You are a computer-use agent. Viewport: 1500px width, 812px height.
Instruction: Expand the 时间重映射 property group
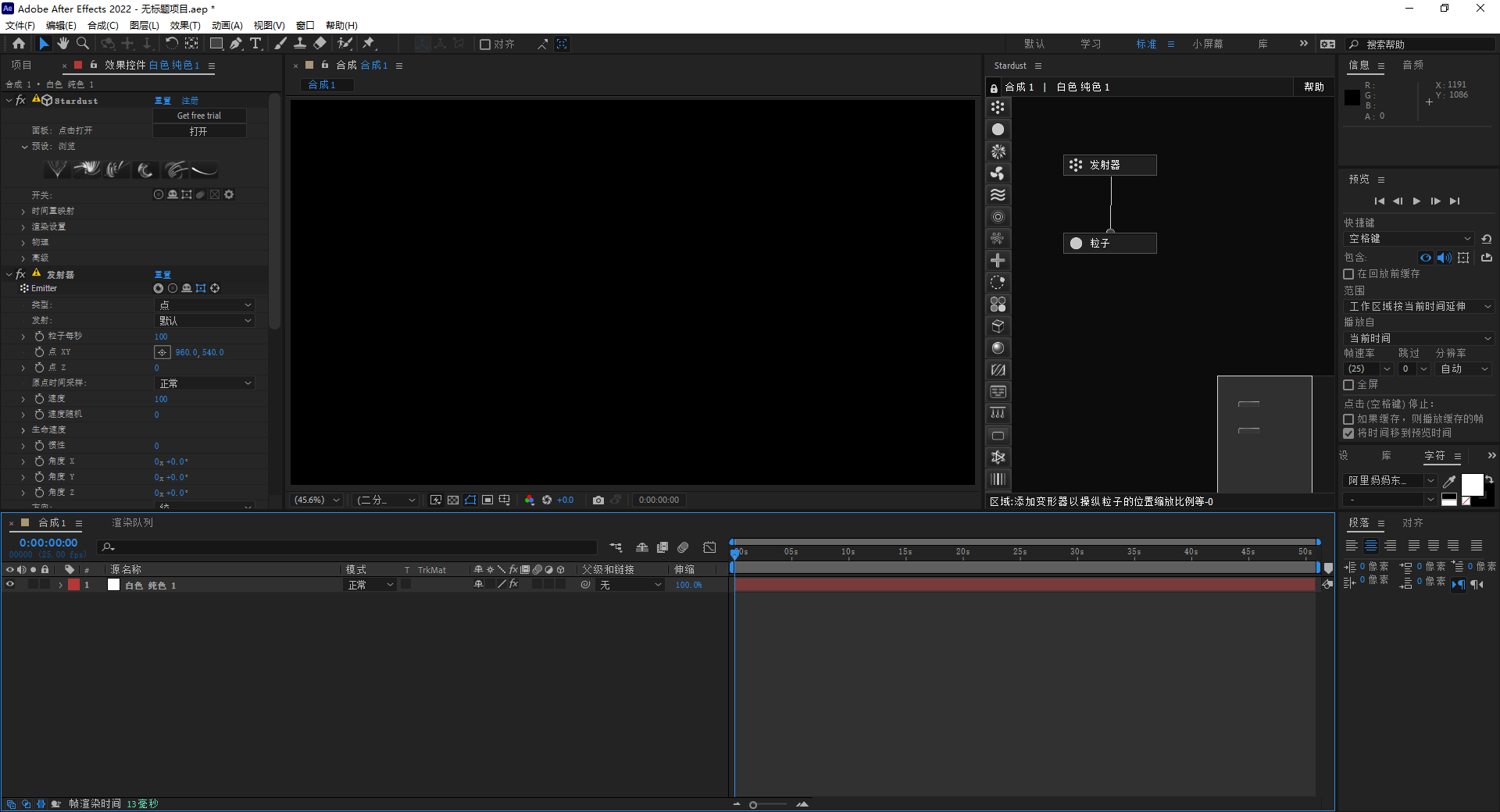click(23, 211)
